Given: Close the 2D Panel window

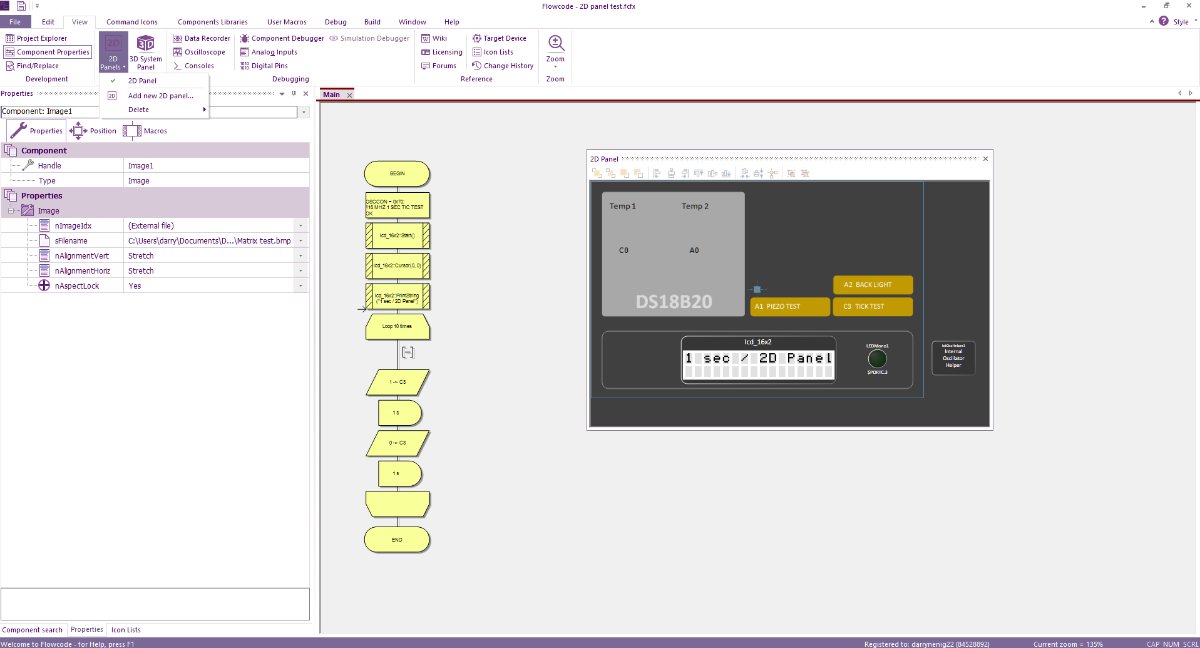Looking at the screenshot, I should pos(985,158).
